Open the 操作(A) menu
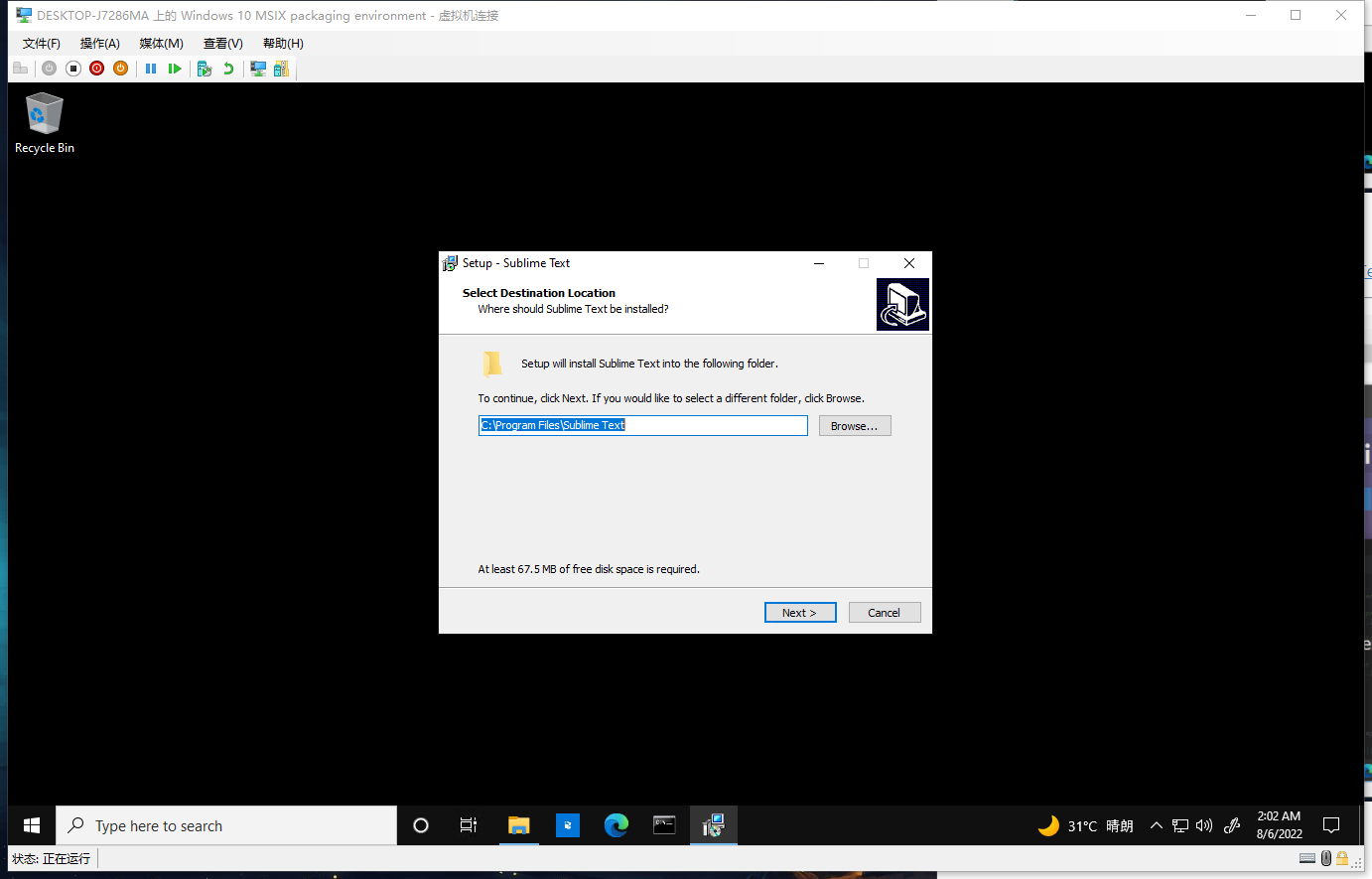 (100, 44)
